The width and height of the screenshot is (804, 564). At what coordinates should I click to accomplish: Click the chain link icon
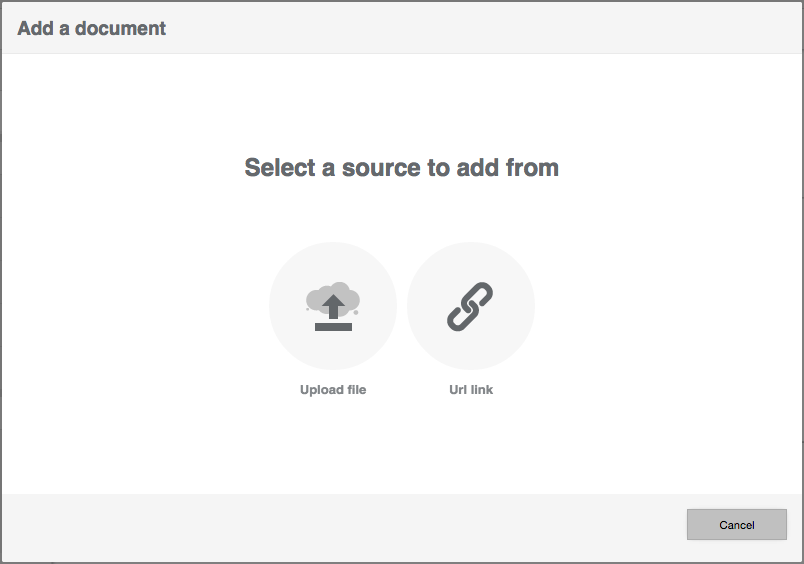[x=470, y=306]
